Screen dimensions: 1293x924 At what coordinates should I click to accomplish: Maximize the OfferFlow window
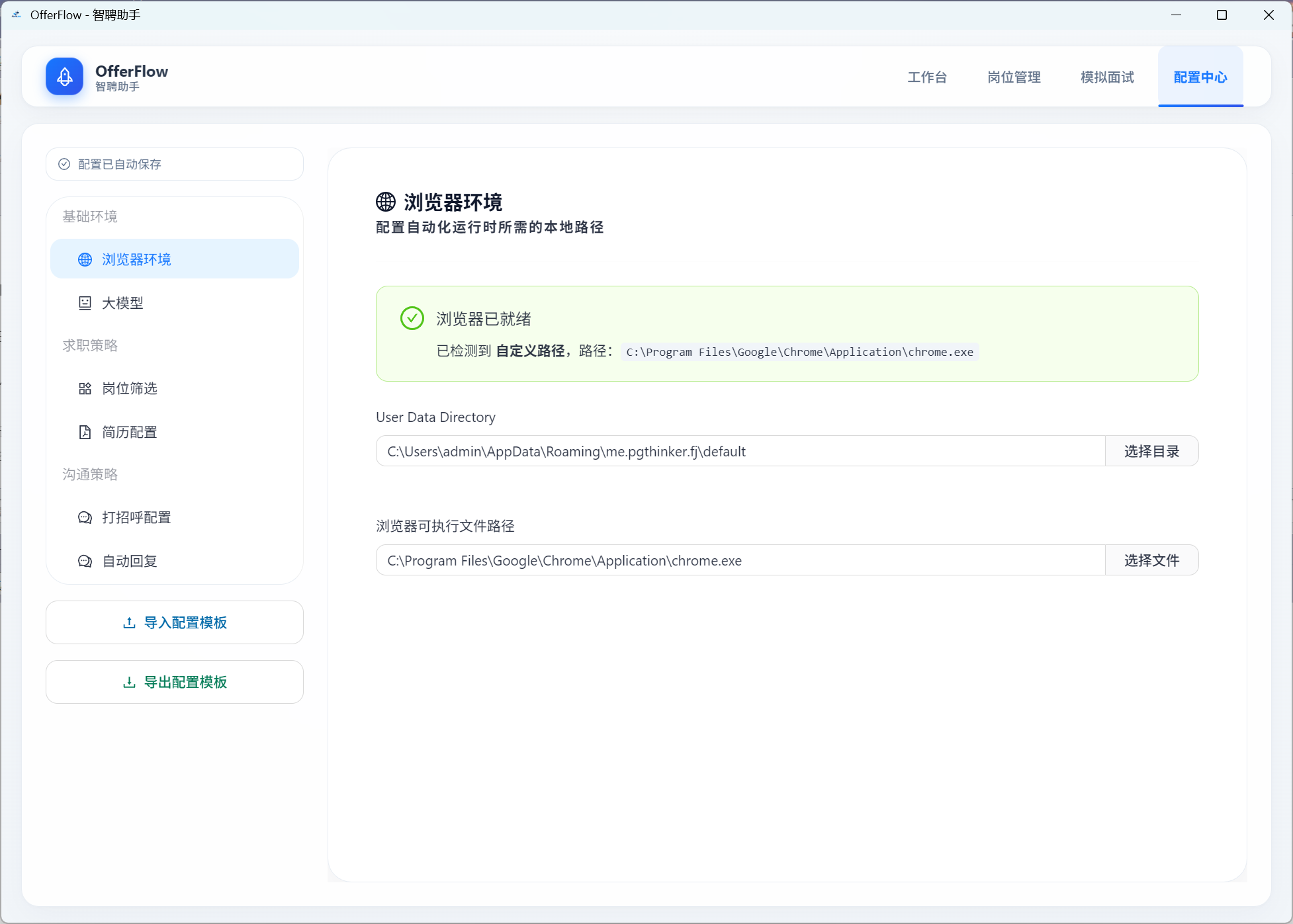click(x=1222, y=15)
